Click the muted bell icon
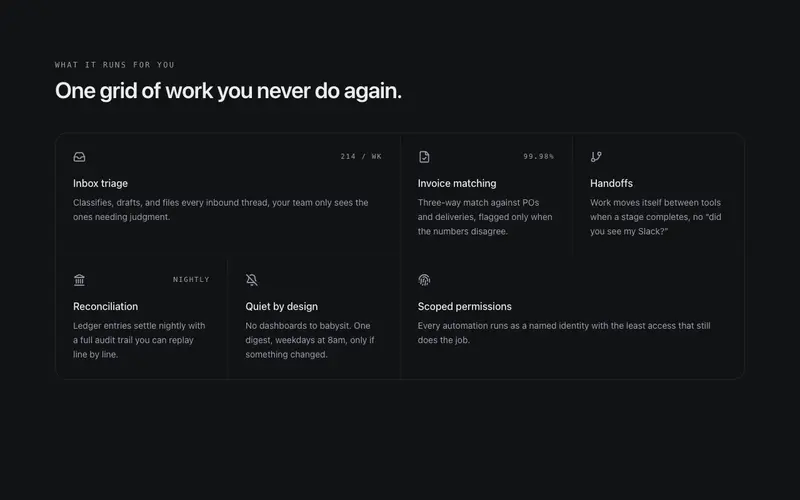This screenshot has height=500, width=800. click(x=252, y=280)
